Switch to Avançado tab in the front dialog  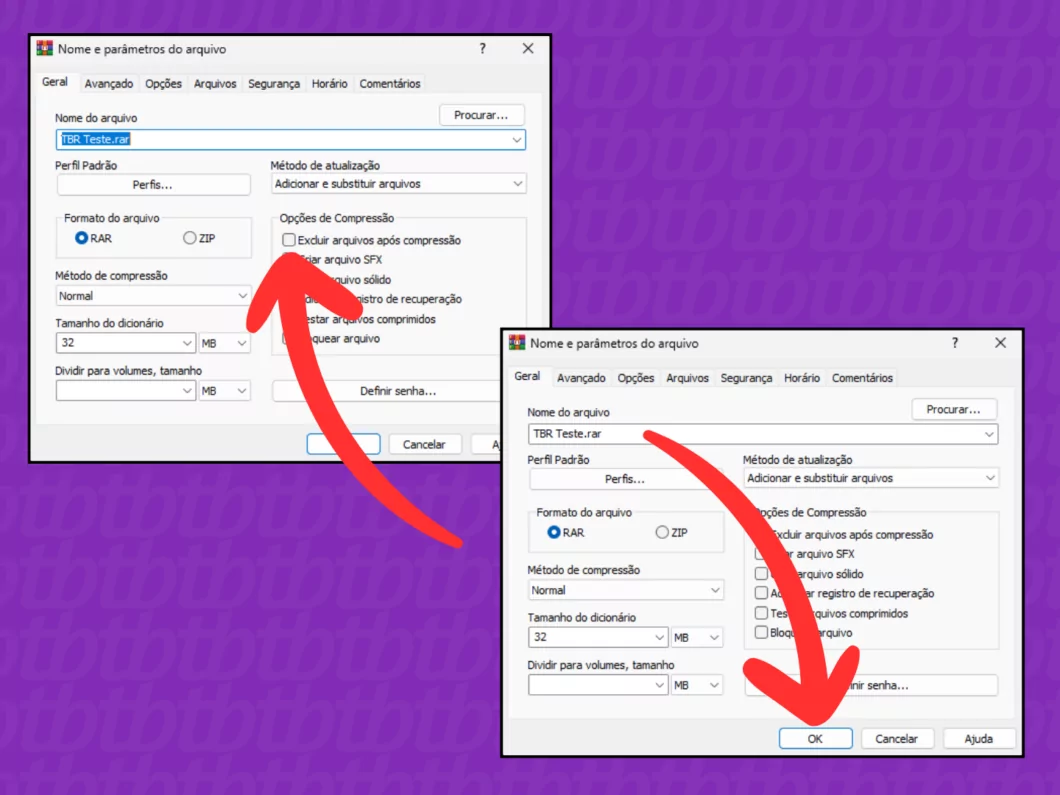pyautogui.click(x=581, y=378)
